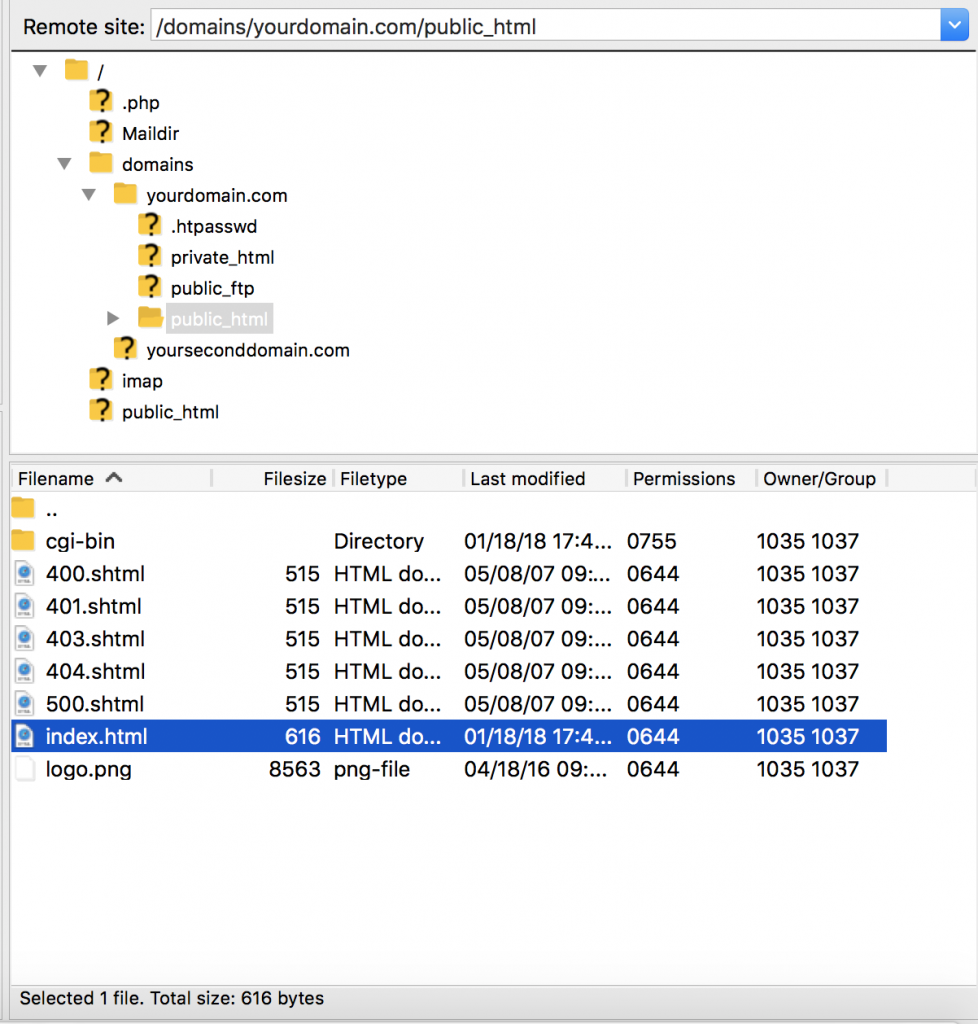Click the question-mark icon next to Maildir
Screen dimensions: 978x1024
(x=101, y=132)
